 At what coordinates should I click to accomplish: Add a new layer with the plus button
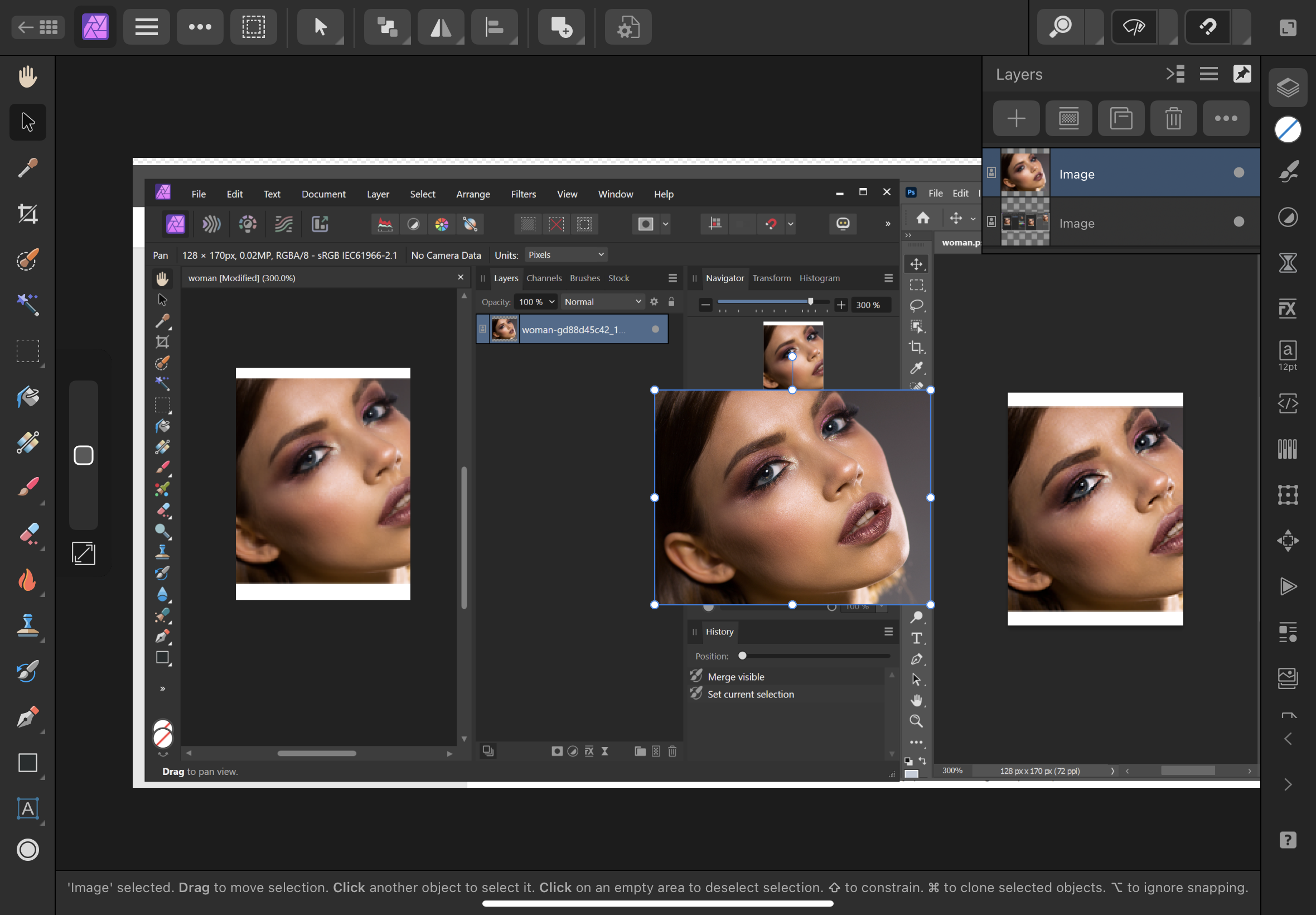click(1017, 119)
